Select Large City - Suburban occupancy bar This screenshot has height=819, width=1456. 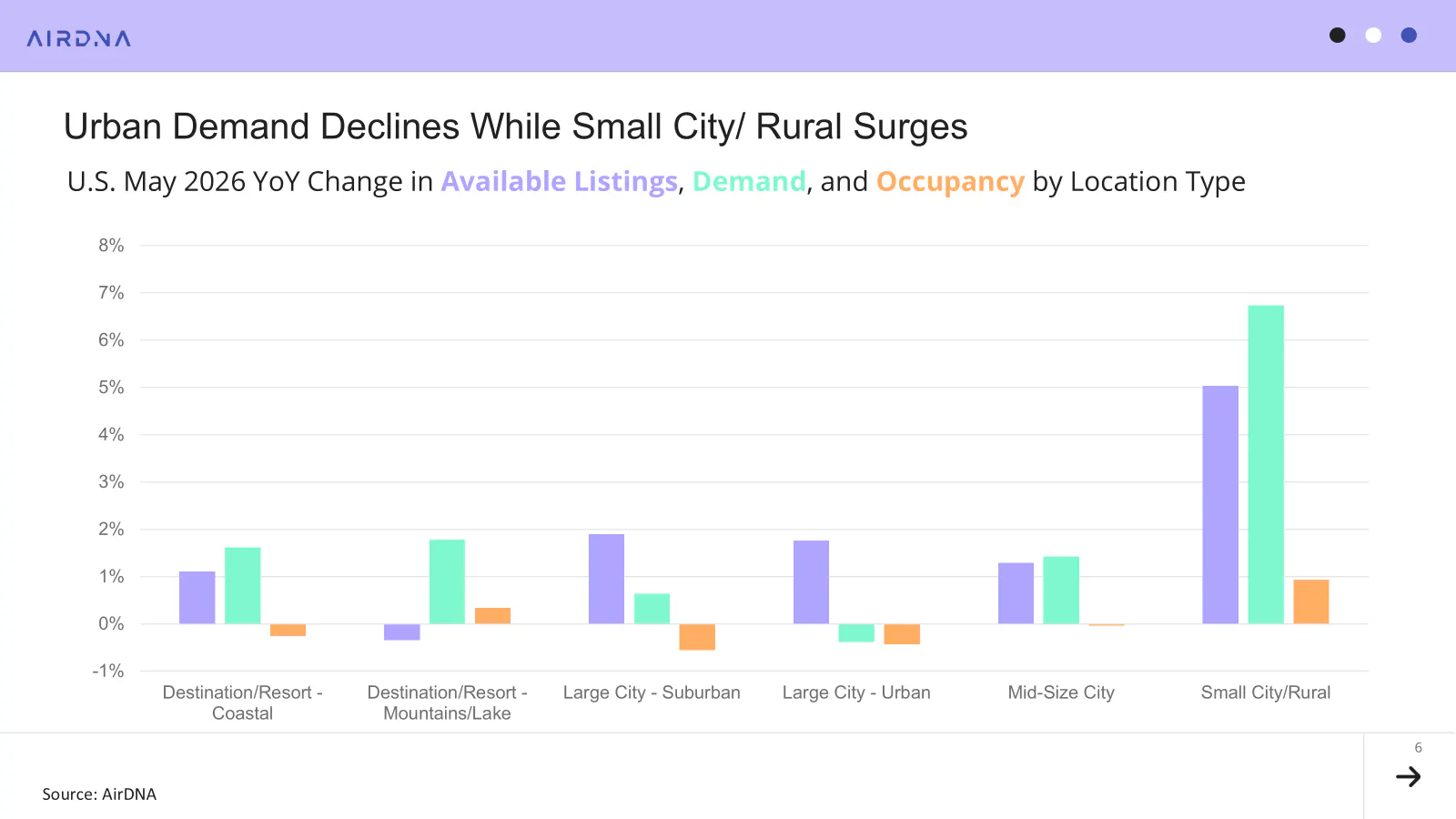tap(697, 637)
